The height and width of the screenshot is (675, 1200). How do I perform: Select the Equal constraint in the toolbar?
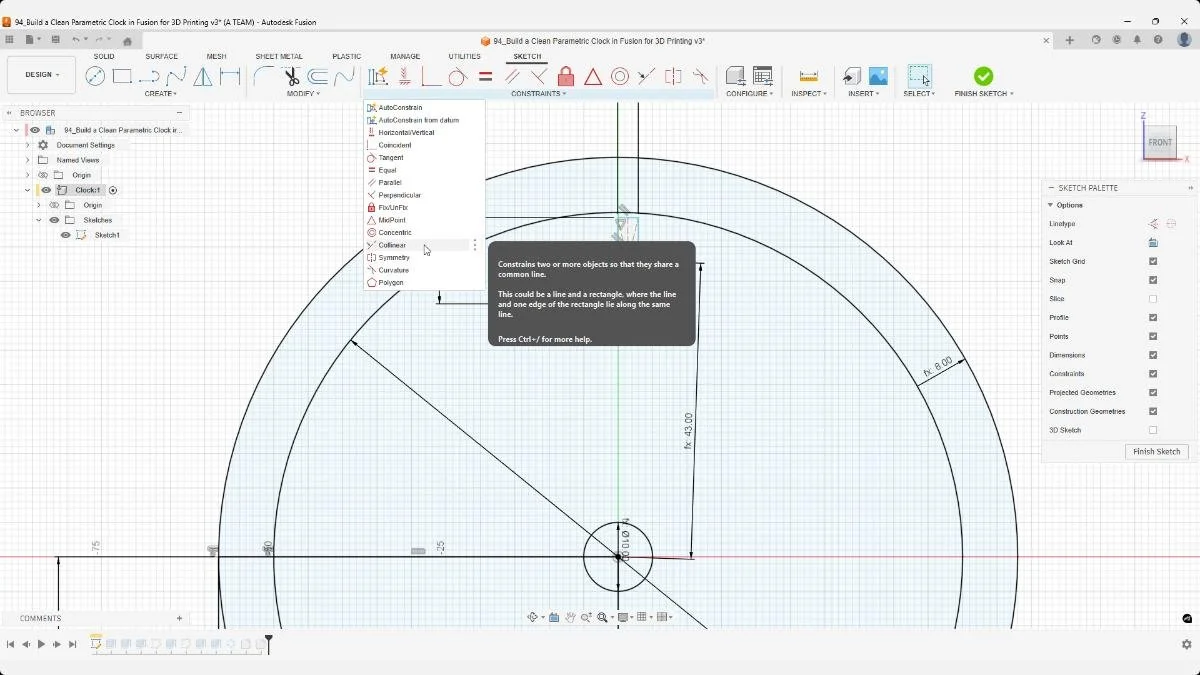[x=485, y=76]
